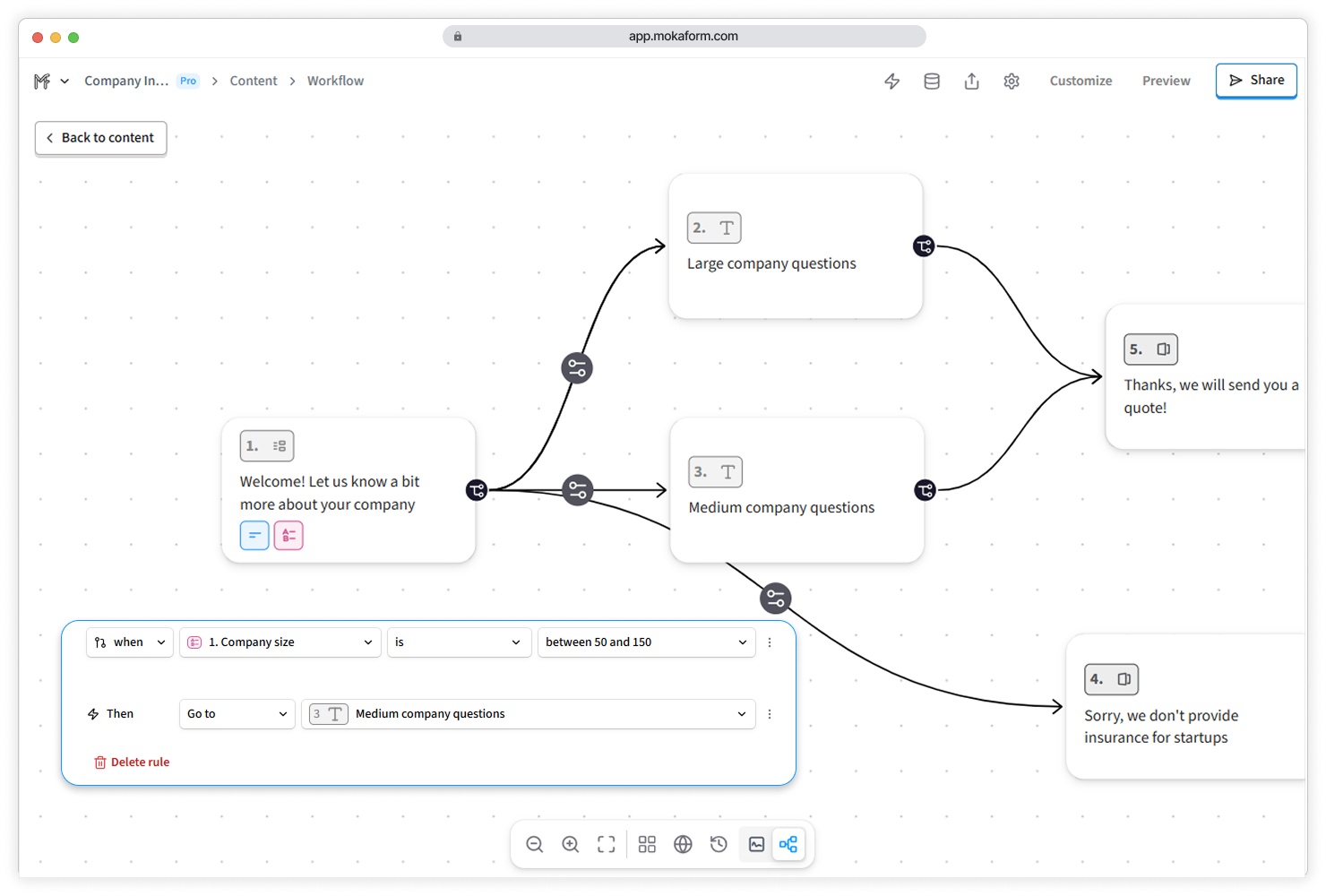This screenshot has height=896, width=1326.
Task: Click the lightning bolt integrations icon
Action: [x=891, y=82]
